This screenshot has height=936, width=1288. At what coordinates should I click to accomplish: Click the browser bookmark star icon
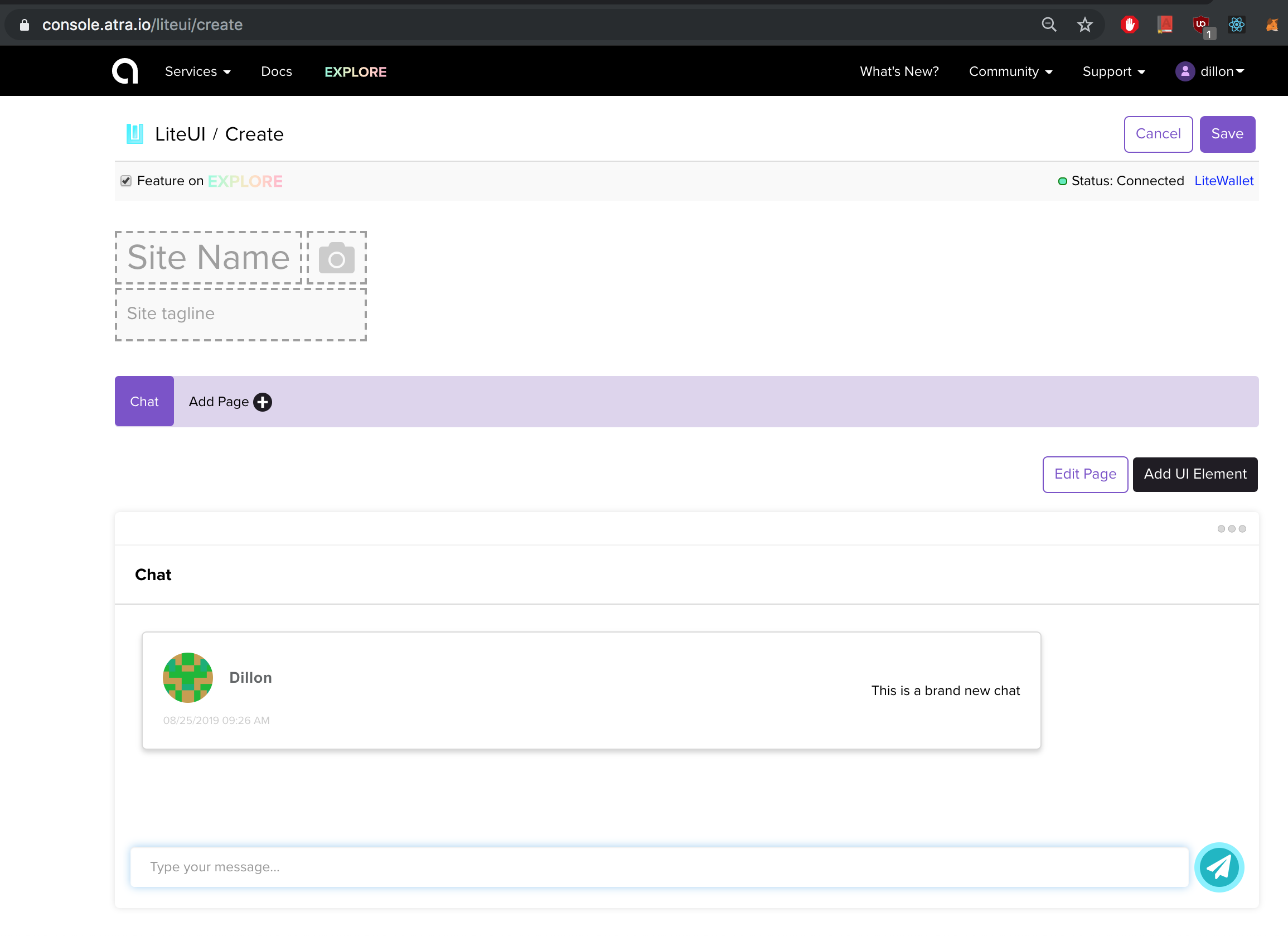pos(1084,25)
